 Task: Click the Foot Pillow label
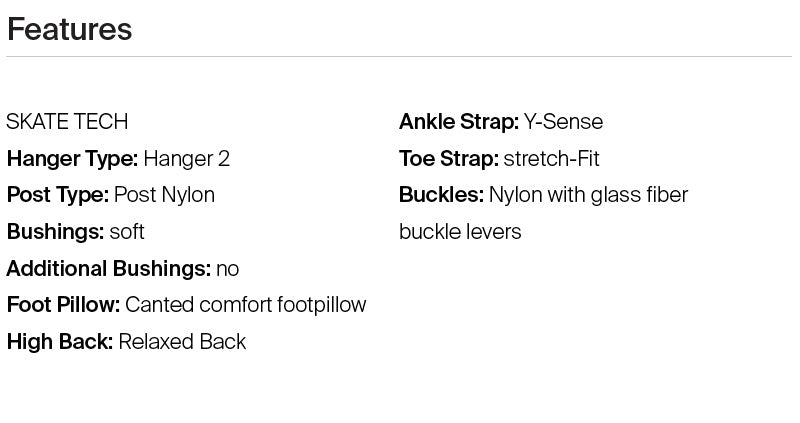pos(63,305)
